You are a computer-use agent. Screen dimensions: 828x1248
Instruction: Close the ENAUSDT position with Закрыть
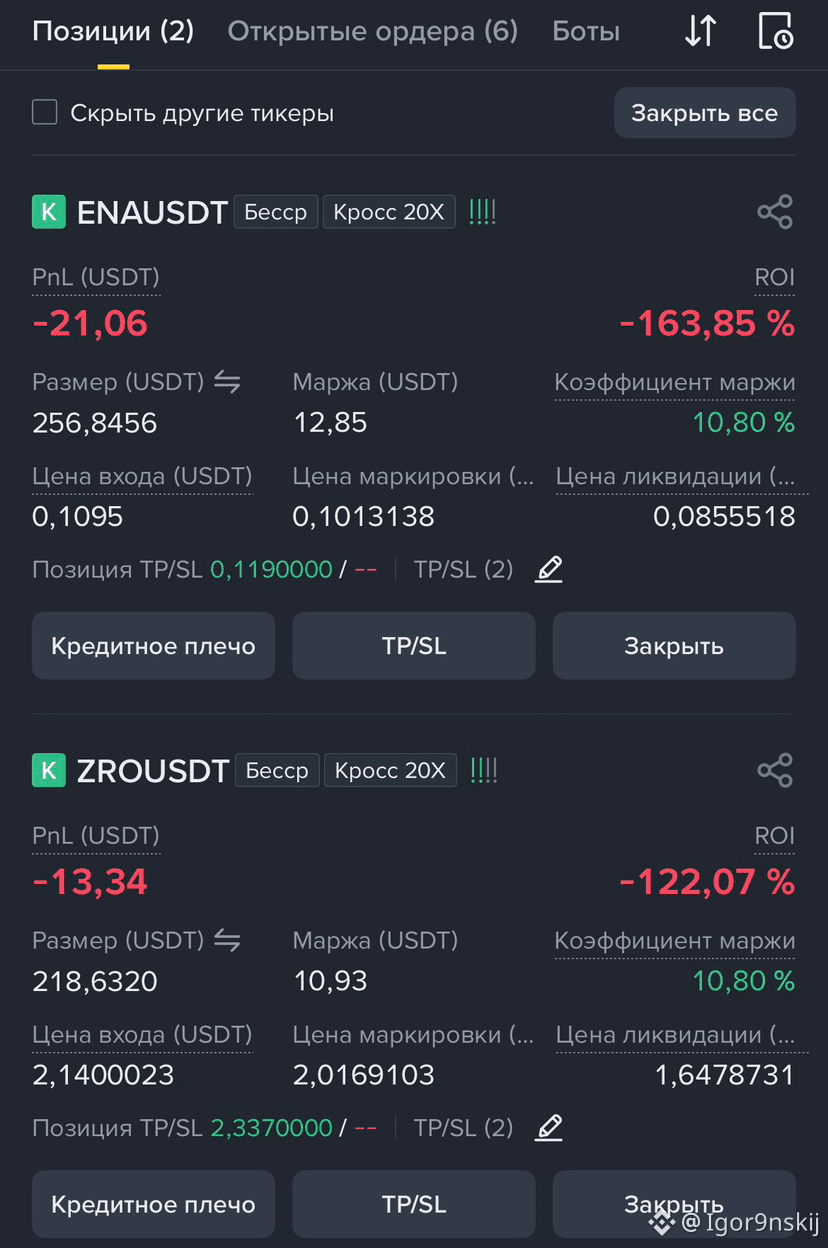674,646
